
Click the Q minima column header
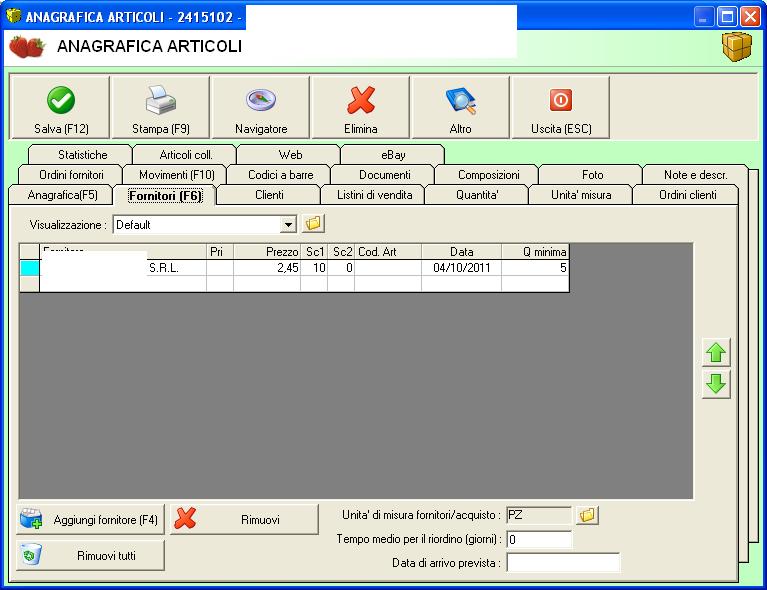pyautogui.click(x=535, y=251)
